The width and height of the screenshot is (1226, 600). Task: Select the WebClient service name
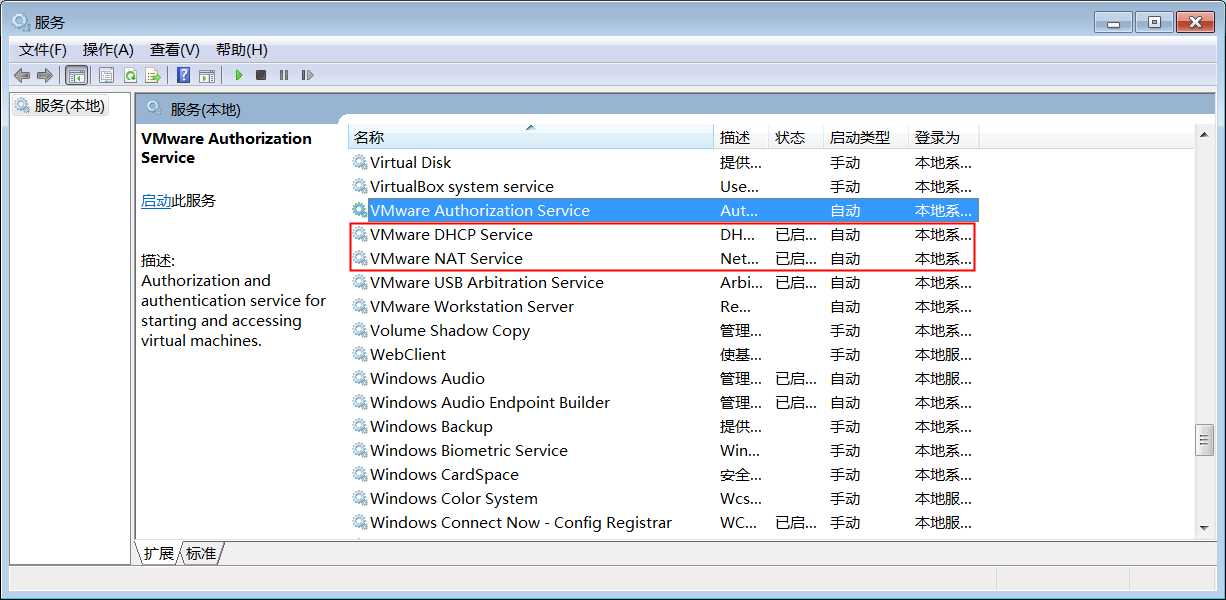pos(408,354)
